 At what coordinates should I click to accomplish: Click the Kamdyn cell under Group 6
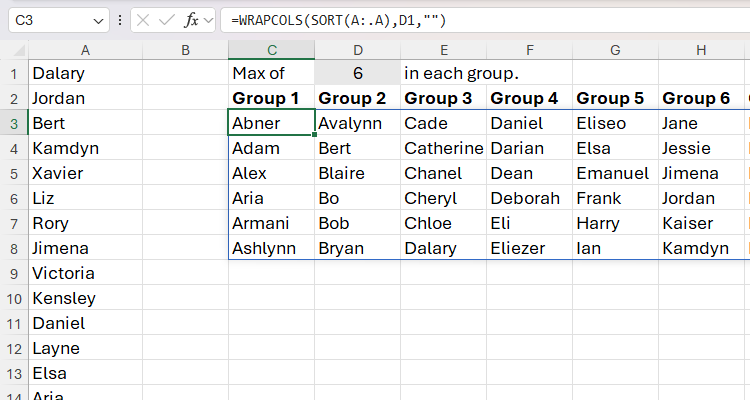tap(700, 248)
